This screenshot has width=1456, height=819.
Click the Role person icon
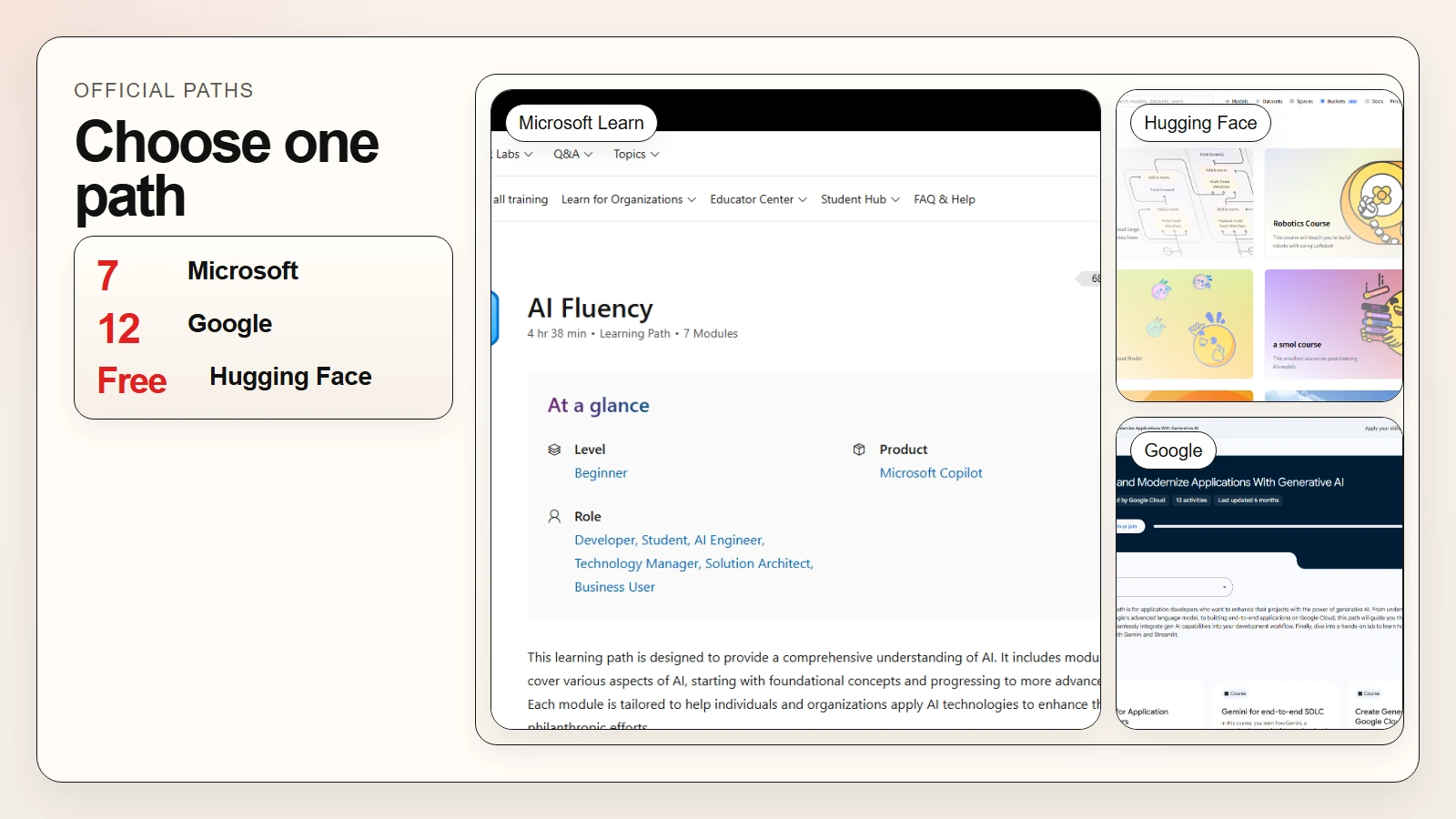coord(554,516)
